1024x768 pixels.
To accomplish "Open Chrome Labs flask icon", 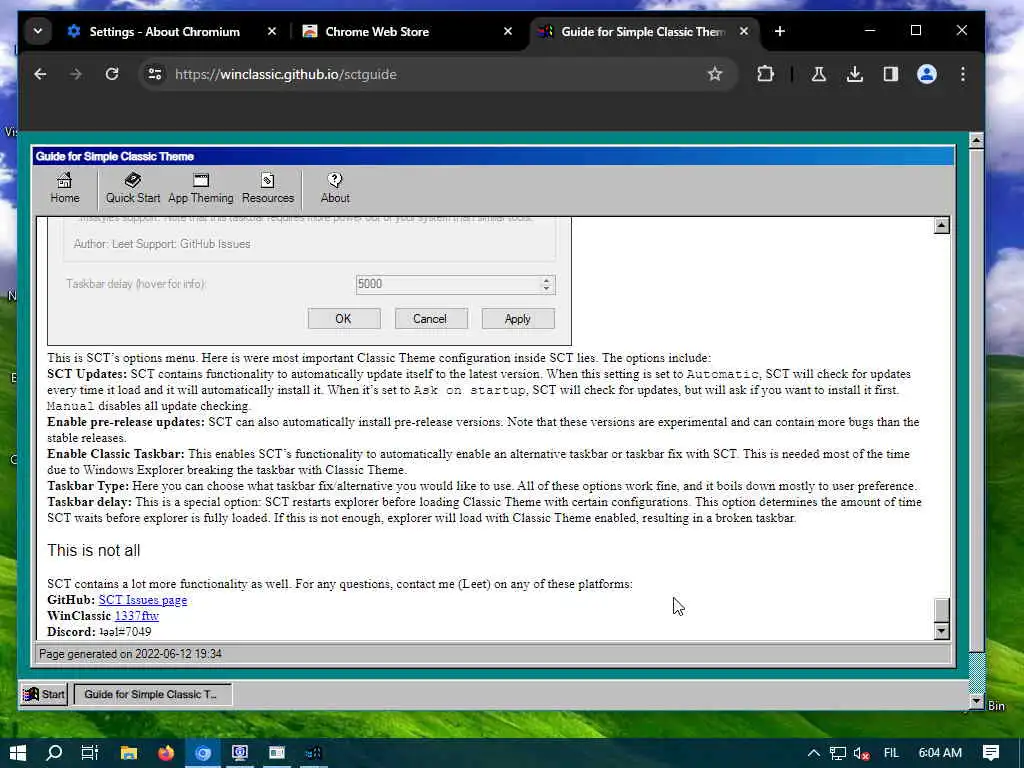I will click(x=818, y=74).
